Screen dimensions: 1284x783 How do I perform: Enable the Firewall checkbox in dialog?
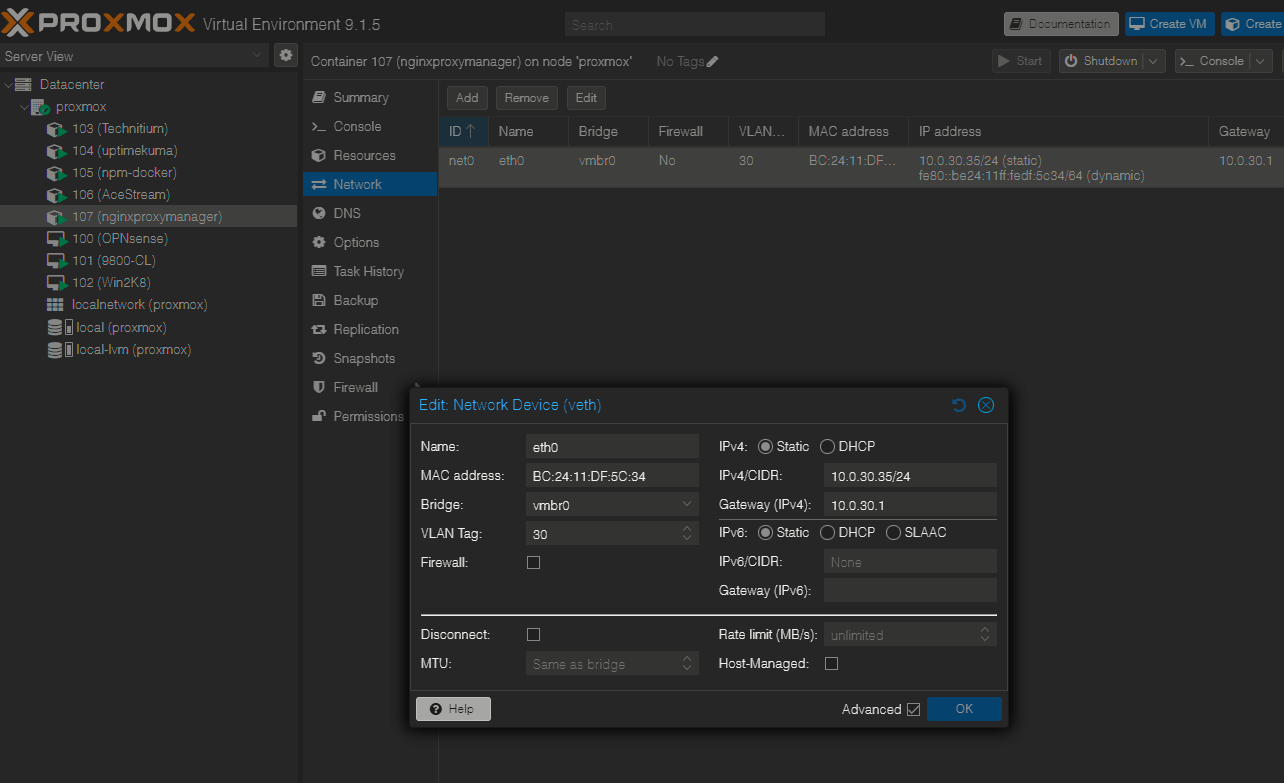tap(533, 563)
